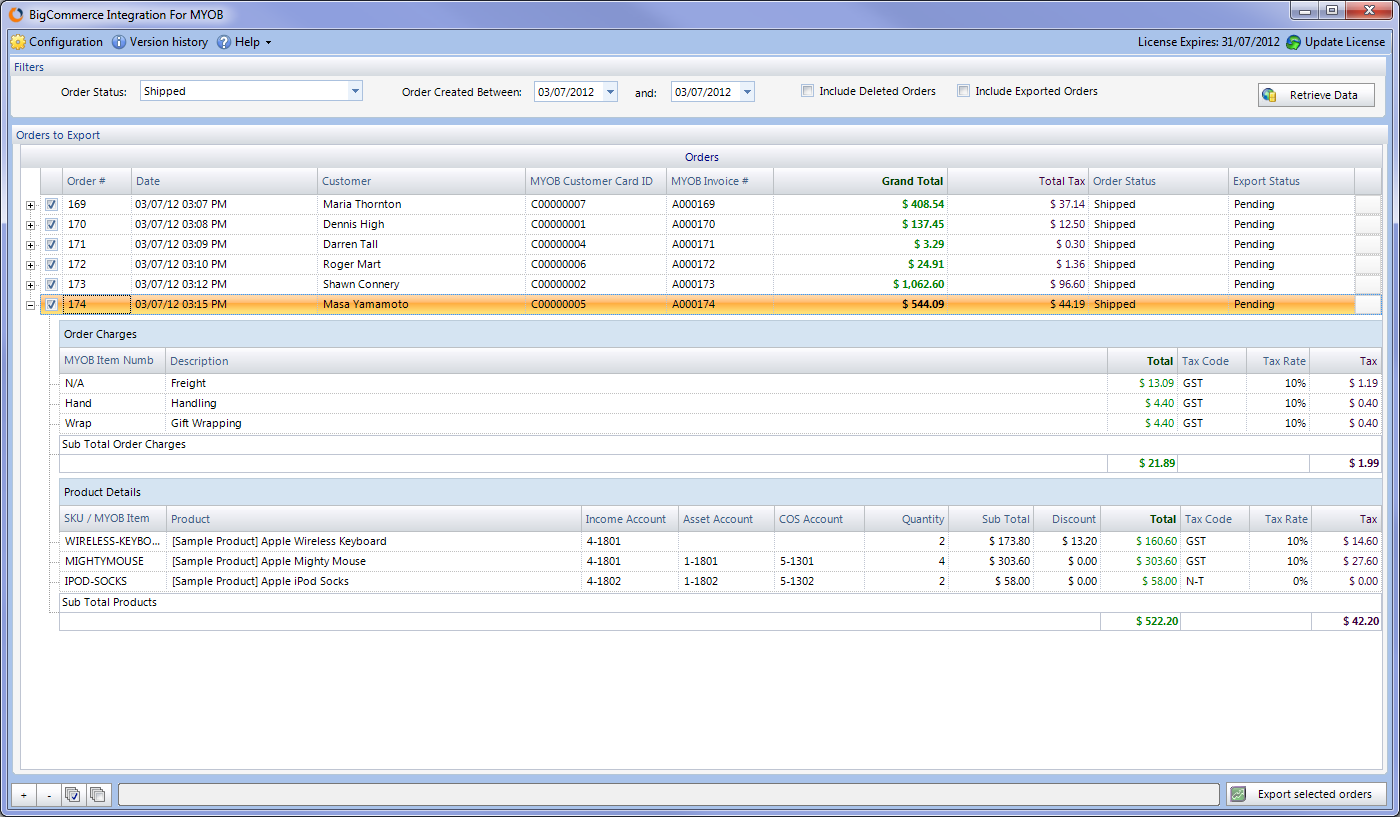1400x817 pixels.
Task: Click the Update License globe icon
Action: pos(1294,42)
